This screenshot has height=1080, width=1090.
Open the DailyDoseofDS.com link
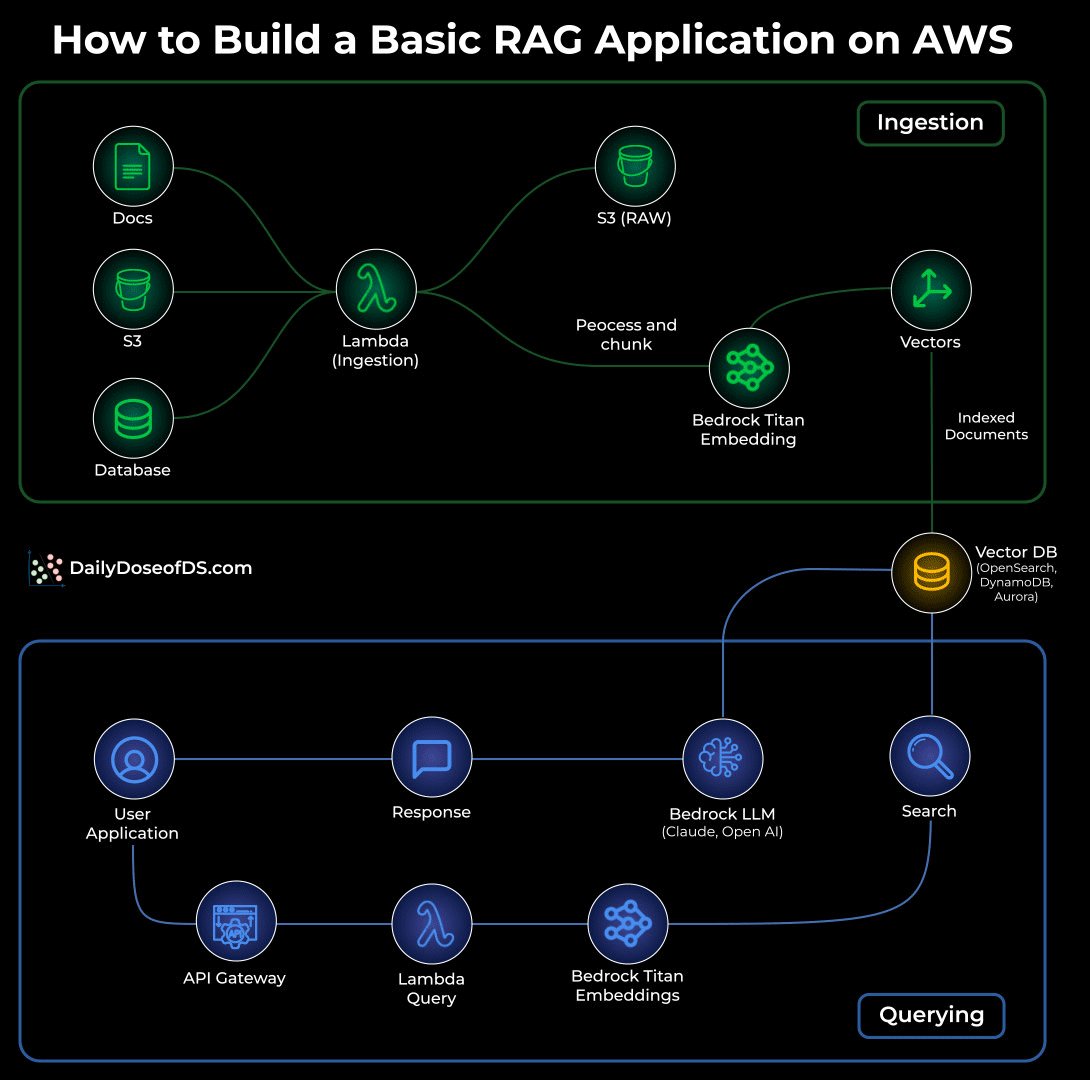click(x=141, y=568)
